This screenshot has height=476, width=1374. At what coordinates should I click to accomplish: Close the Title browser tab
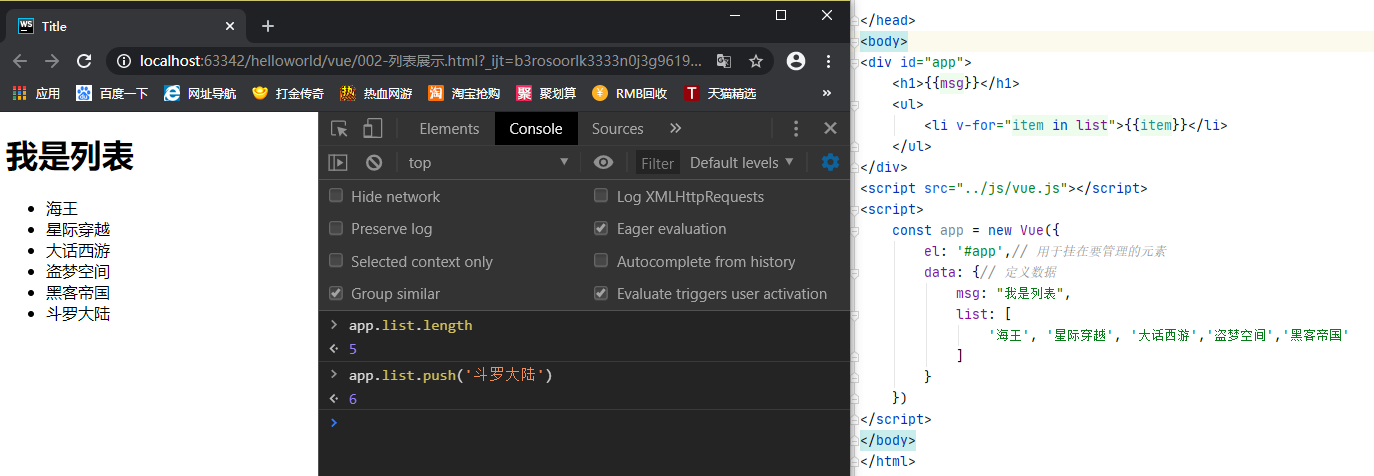tap(230, 26)
